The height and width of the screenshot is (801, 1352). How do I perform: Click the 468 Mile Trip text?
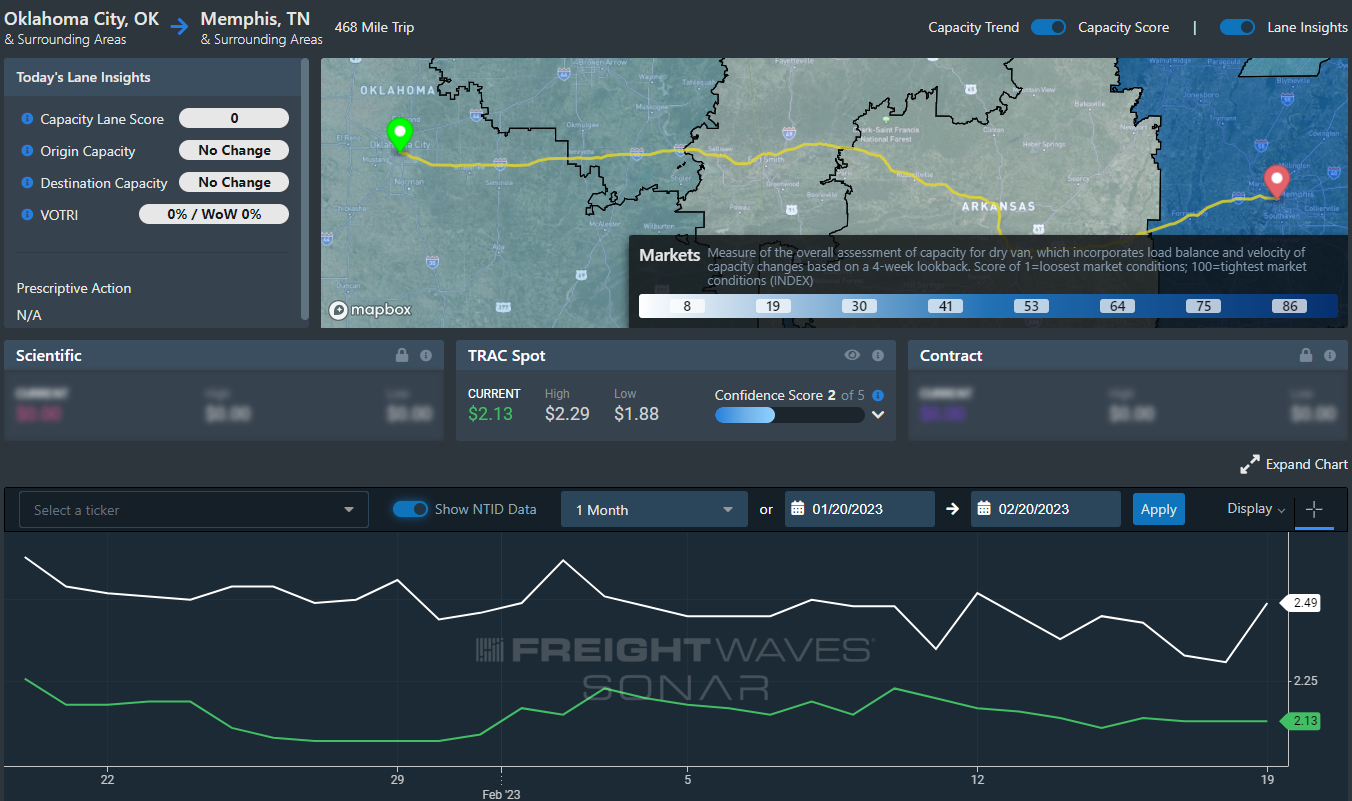click(374, 27)
